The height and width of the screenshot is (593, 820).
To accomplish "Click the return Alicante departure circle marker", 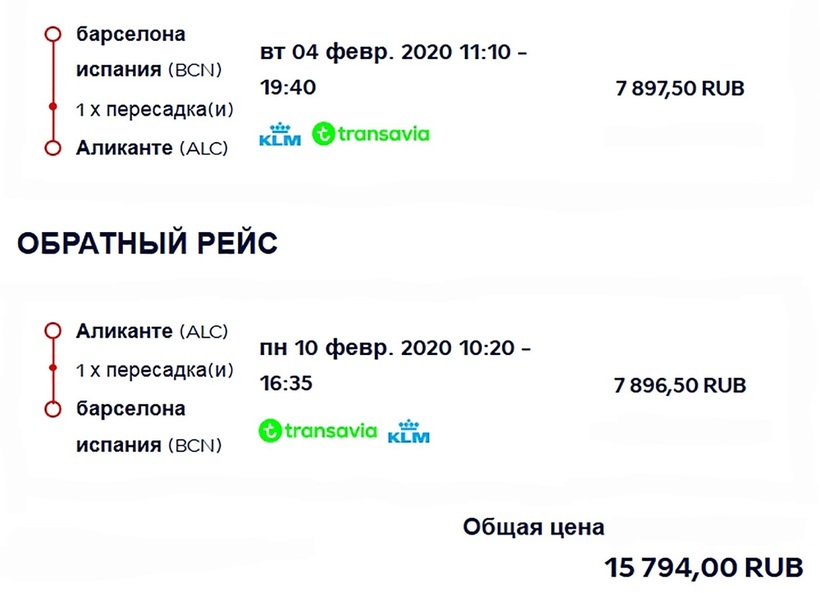I will coord(51,331).
